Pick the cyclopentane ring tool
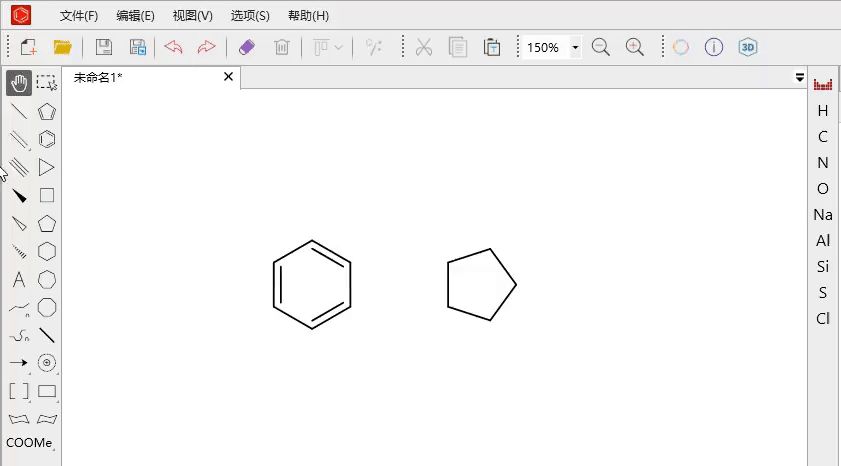Screen dimensions: 841x466 [47, 223]
